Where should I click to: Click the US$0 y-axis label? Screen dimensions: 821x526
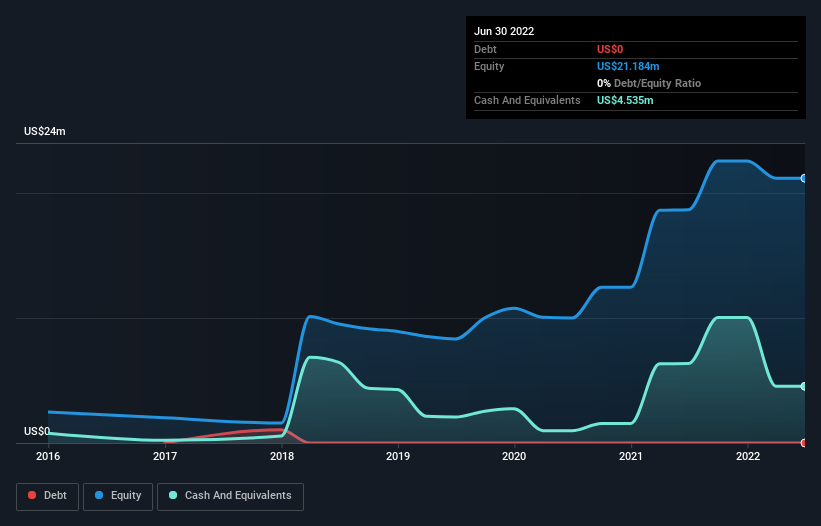tap(37, 431)
